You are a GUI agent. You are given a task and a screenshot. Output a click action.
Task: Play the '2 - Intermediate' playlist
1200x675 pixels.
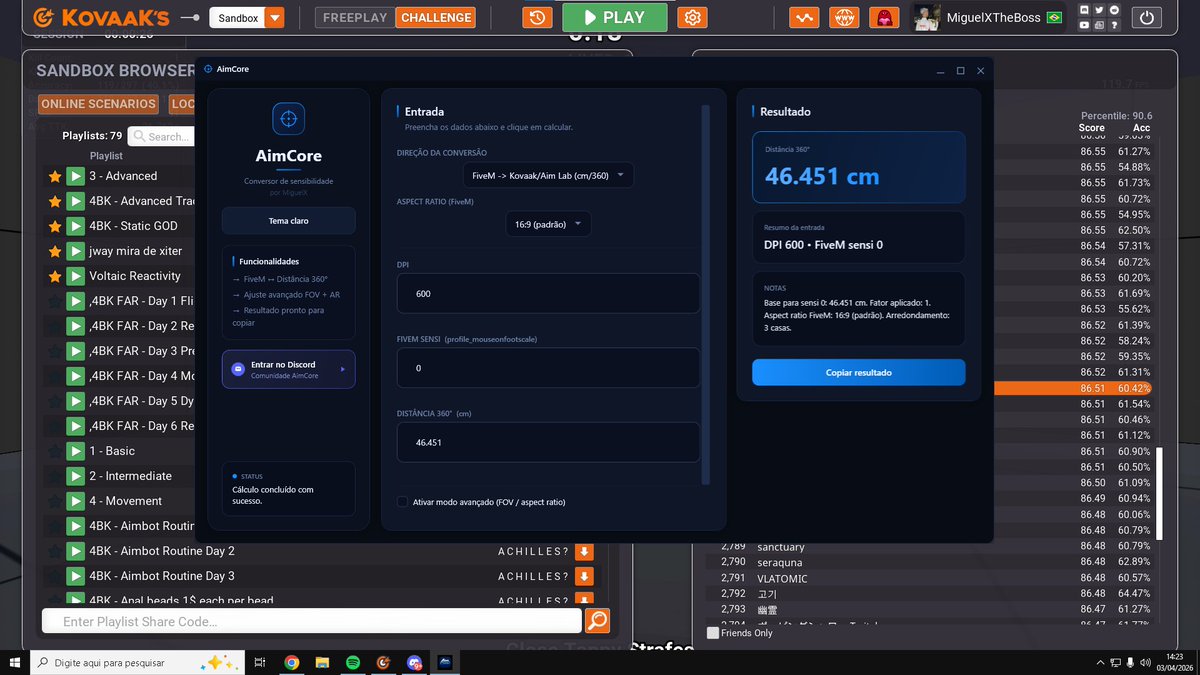pos(75,476)
